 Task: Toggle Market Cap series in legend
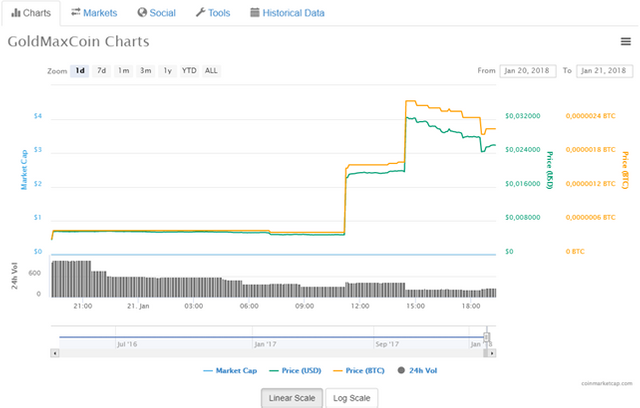pyautogui.click(x=229, y=370)
